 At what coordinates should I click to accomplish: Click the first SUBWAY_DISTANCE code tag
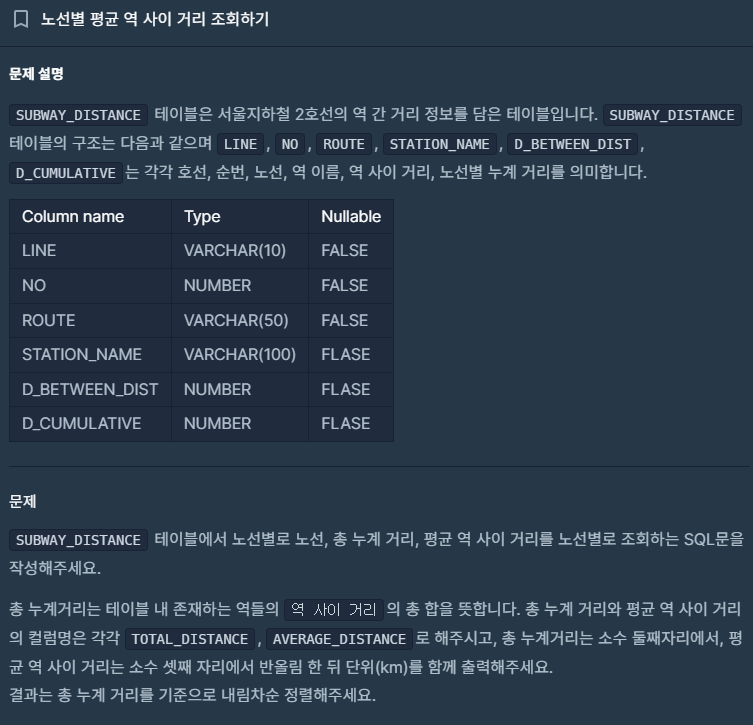click(78, 115)
